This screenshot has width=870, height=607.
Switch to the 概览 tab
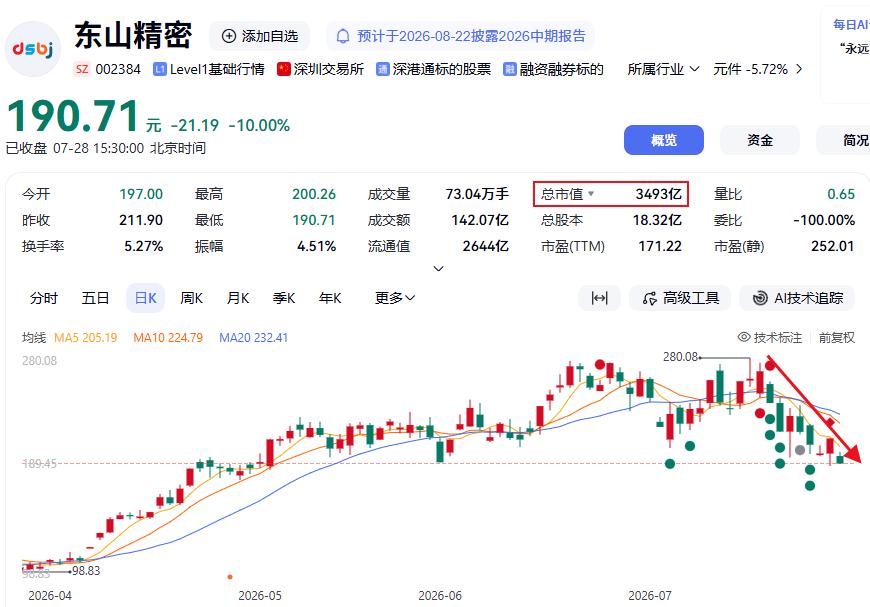point(664,140)
